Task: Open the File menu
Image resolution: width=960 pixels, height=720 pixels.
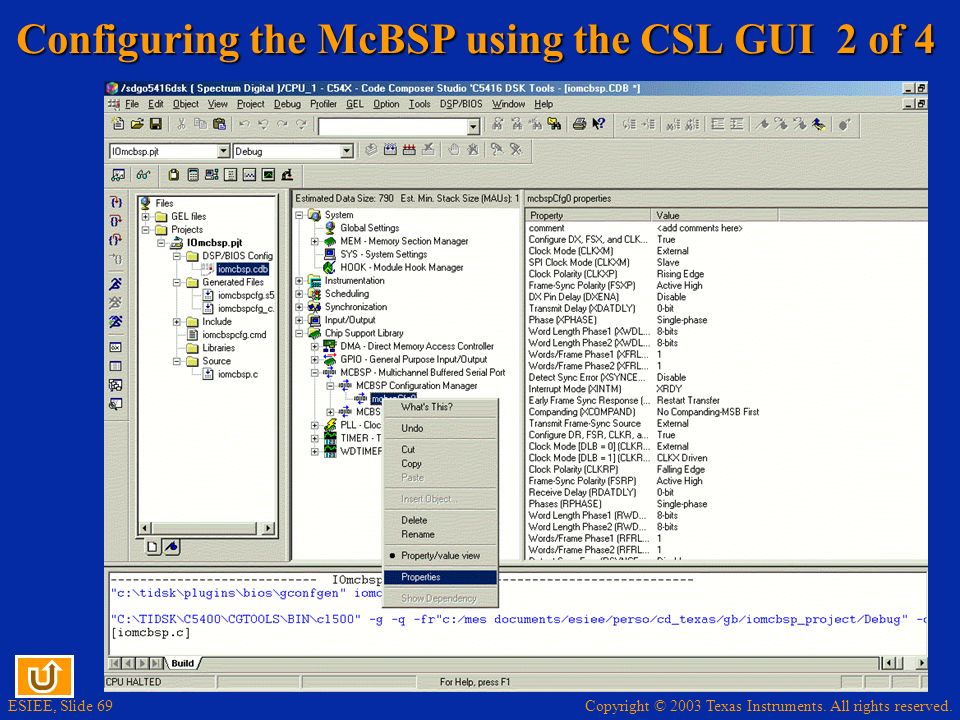Action: click(132, 104)
